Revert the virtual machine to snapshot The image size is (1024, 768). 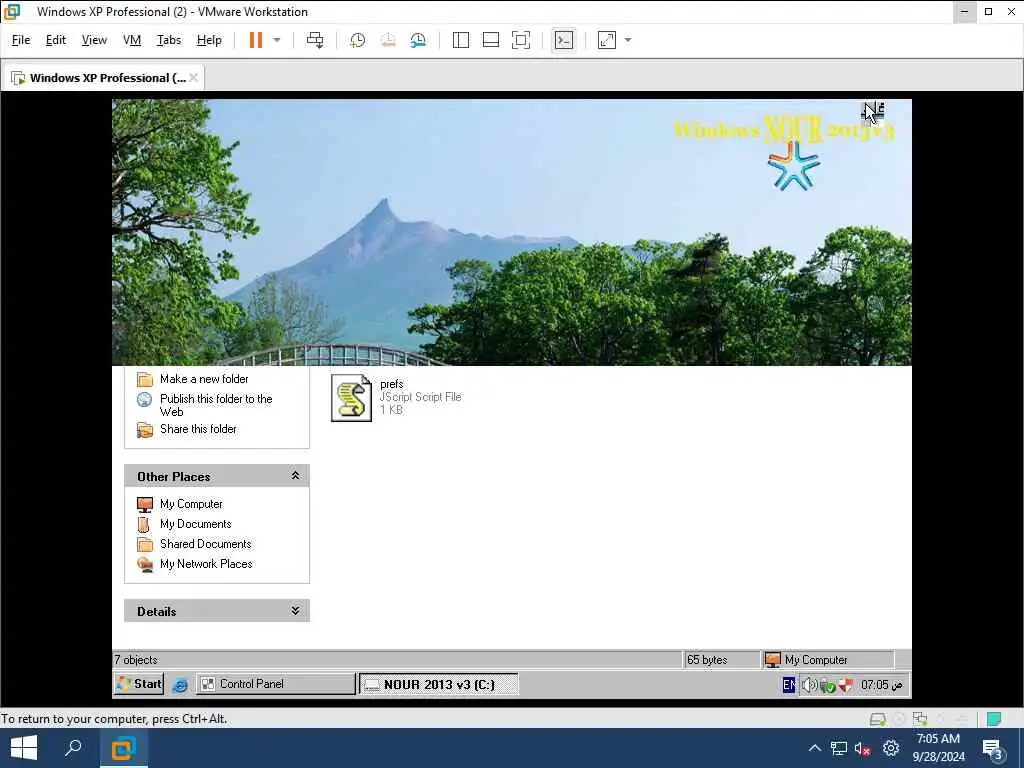pos(388,40)
